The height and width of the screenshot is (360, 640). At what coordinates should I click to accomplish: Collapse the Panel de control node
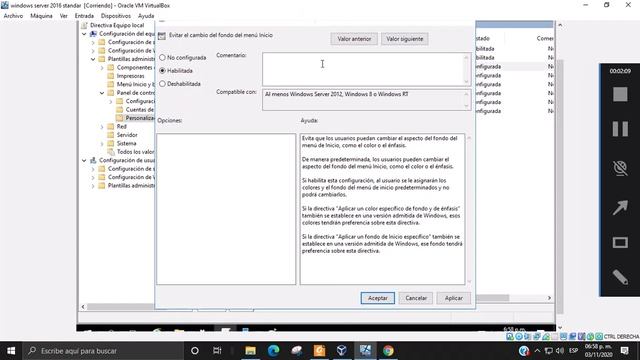(102, 93)
